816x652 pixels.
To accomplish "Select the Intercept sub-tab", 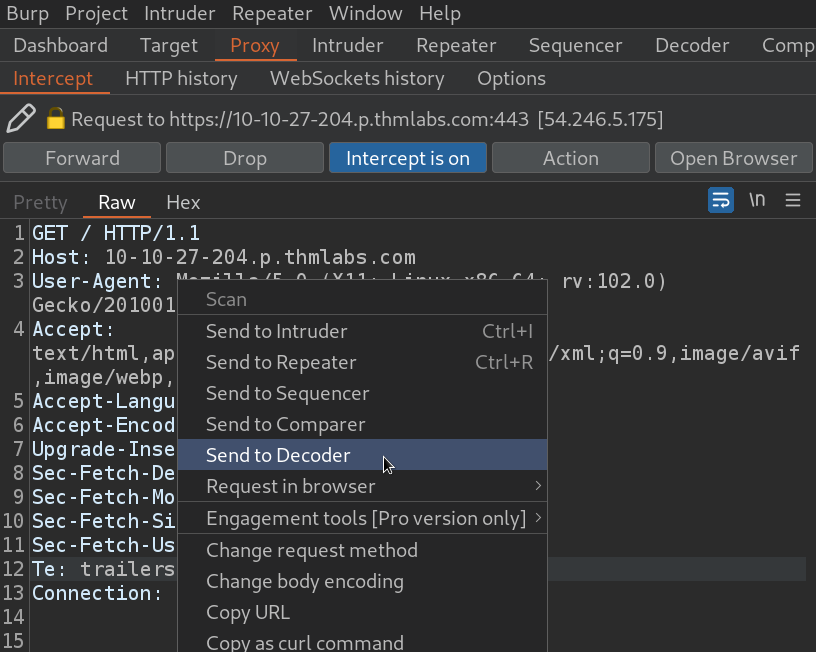I will 53,79.
